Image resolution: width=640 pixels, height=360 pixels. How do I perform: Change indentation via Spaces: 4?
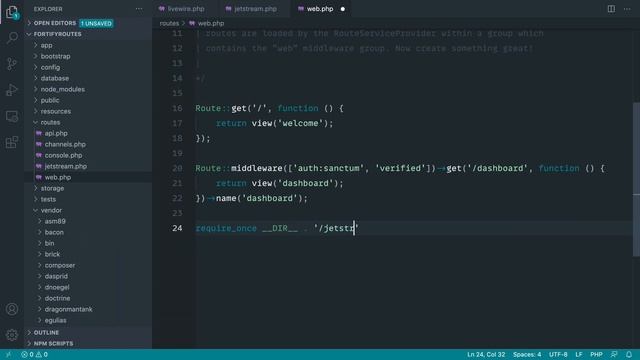(x=527, y=354)
